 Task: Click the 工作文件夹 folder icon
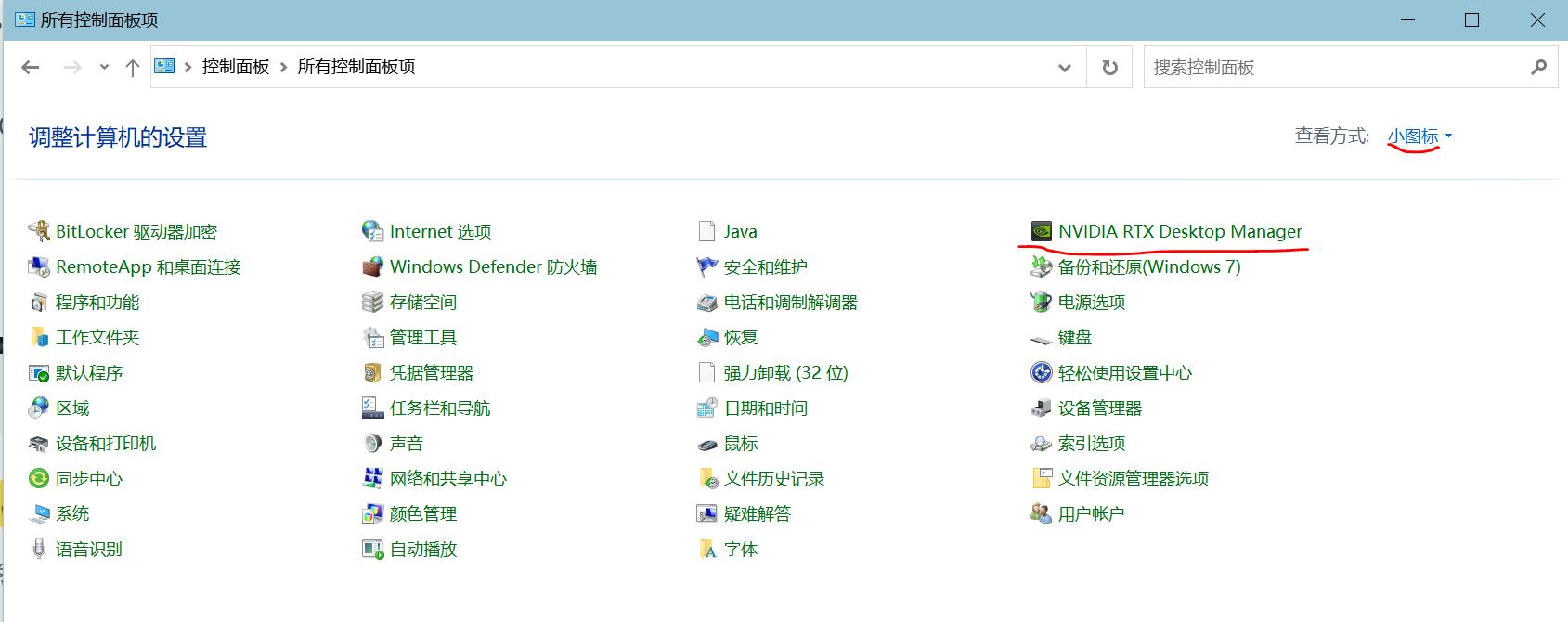tap(39, 337)
